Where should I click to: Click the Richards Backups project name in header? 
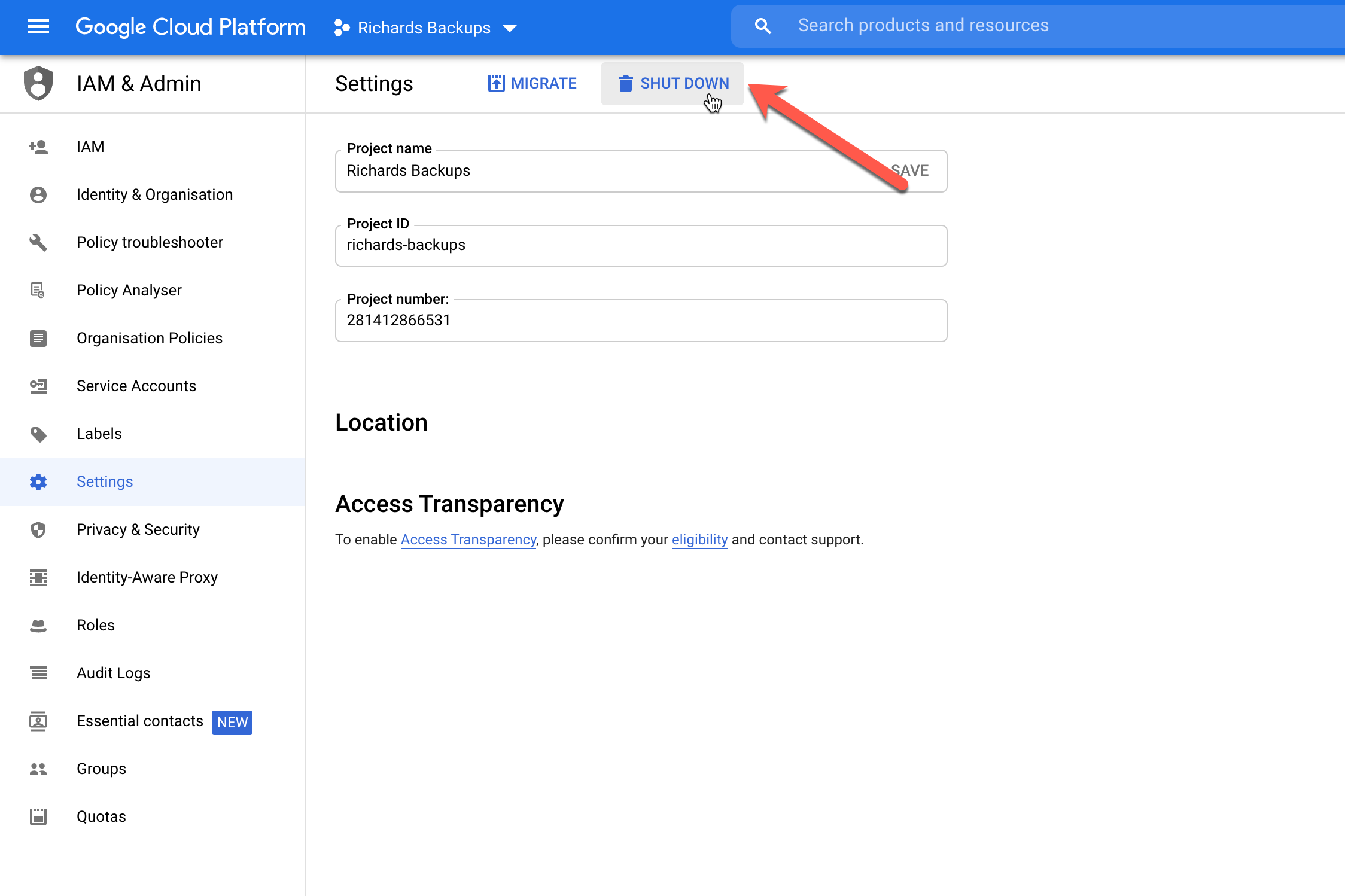(424, 28)
